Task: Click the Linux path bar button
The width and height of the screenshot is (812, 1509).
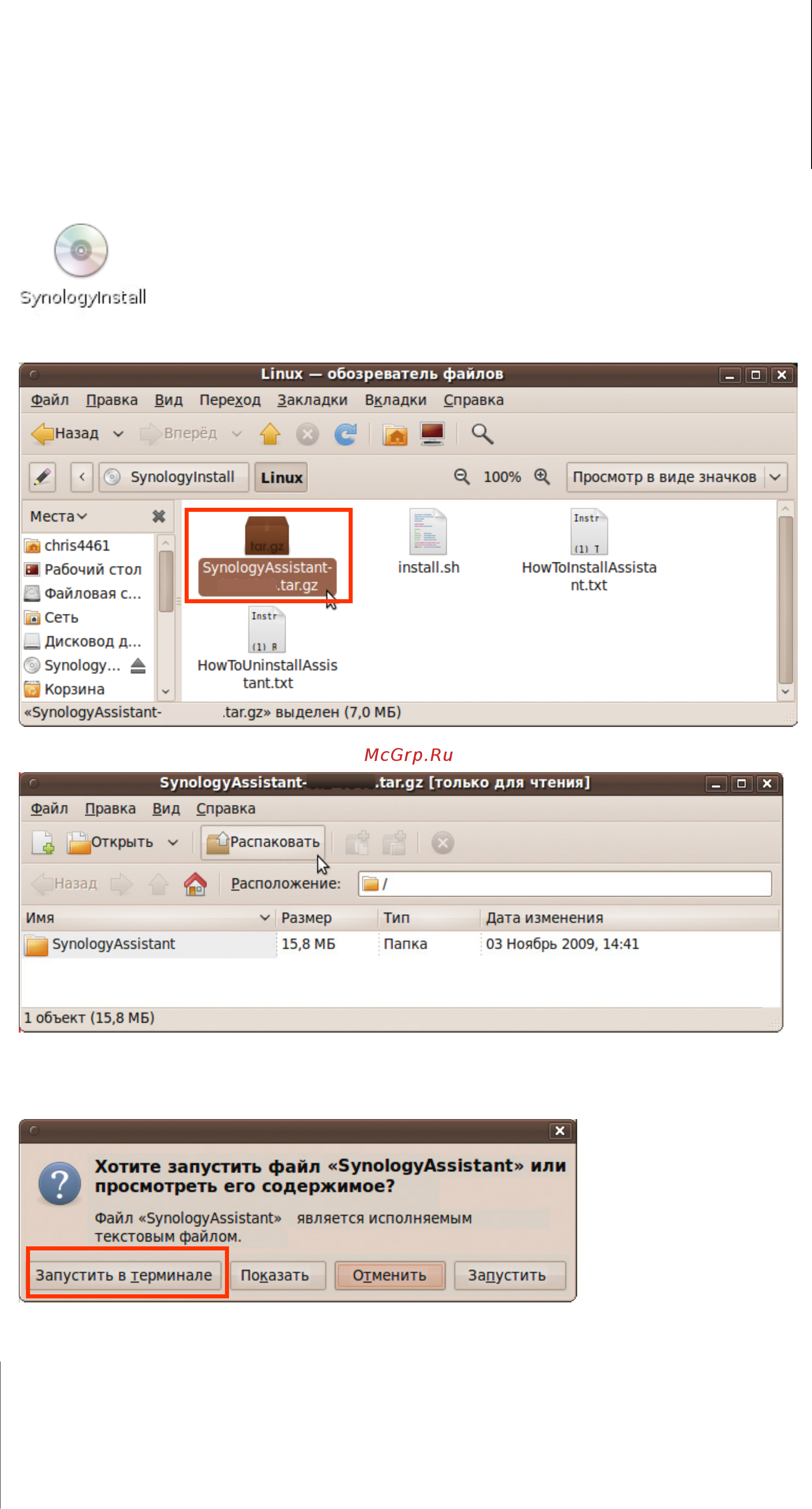Action: pyautogui.click(x=281, y=477)
